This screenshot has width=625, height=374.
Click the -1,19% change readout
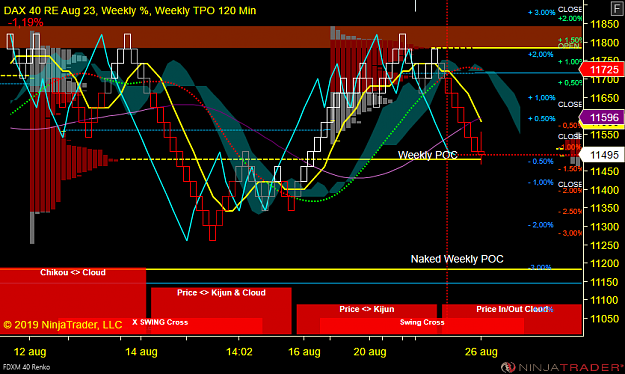pos(25,23)
